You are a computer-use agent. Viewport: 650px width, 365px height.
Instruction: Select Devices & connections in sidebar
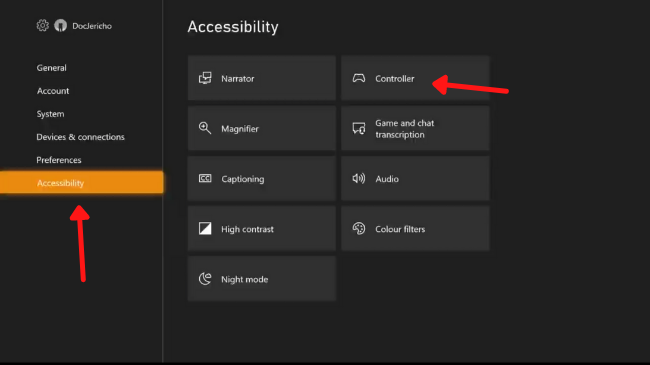[x=80, y=137]
